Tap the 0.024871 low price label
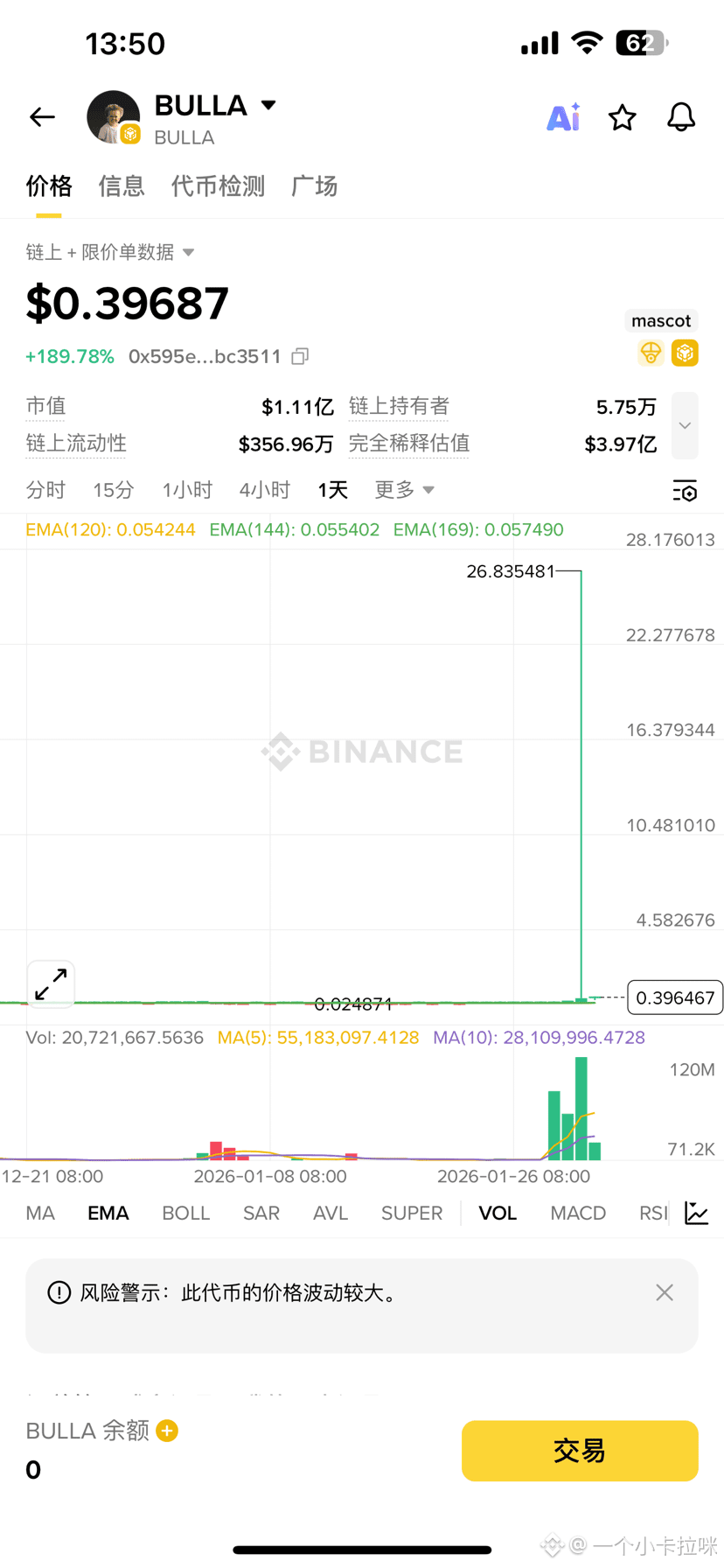Viewport: 724px width, 1568px height. (353, 1004)
